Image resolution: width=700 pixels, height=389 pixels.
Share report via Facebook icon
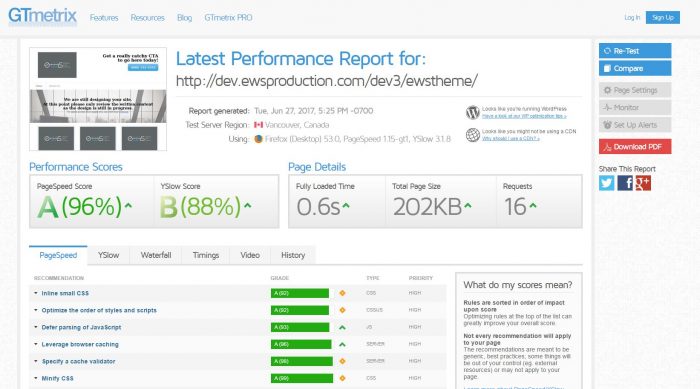625,183
